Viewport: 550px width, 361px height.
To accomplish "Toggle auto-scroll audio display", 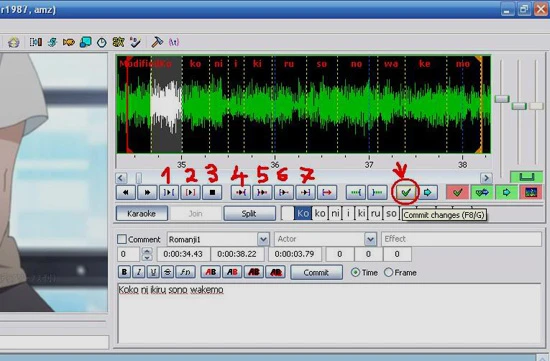I will point(507,192).
